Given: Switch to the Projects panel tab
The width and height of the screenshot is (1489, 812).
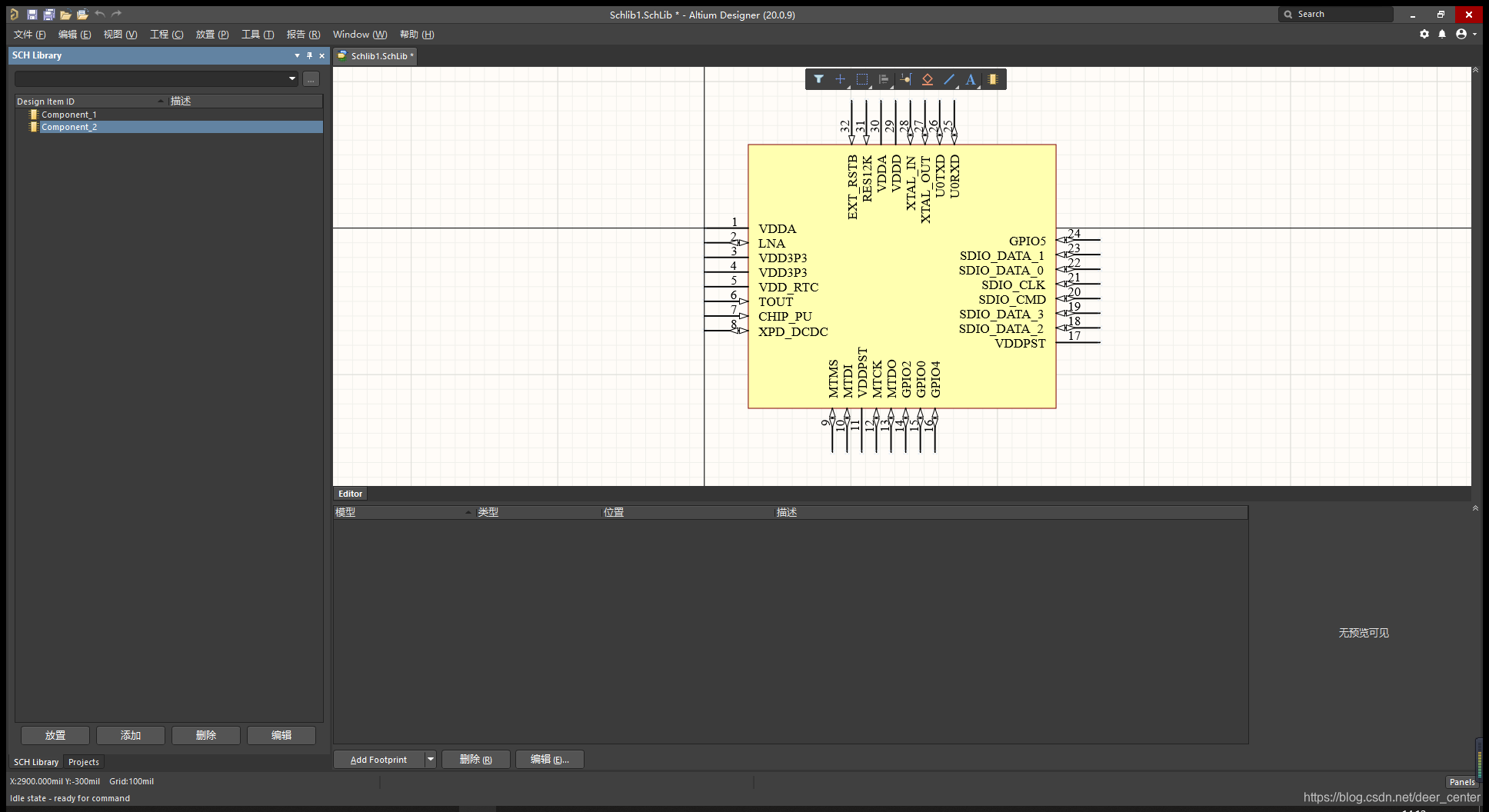Looking at the screenshot, I should [84, 762].
